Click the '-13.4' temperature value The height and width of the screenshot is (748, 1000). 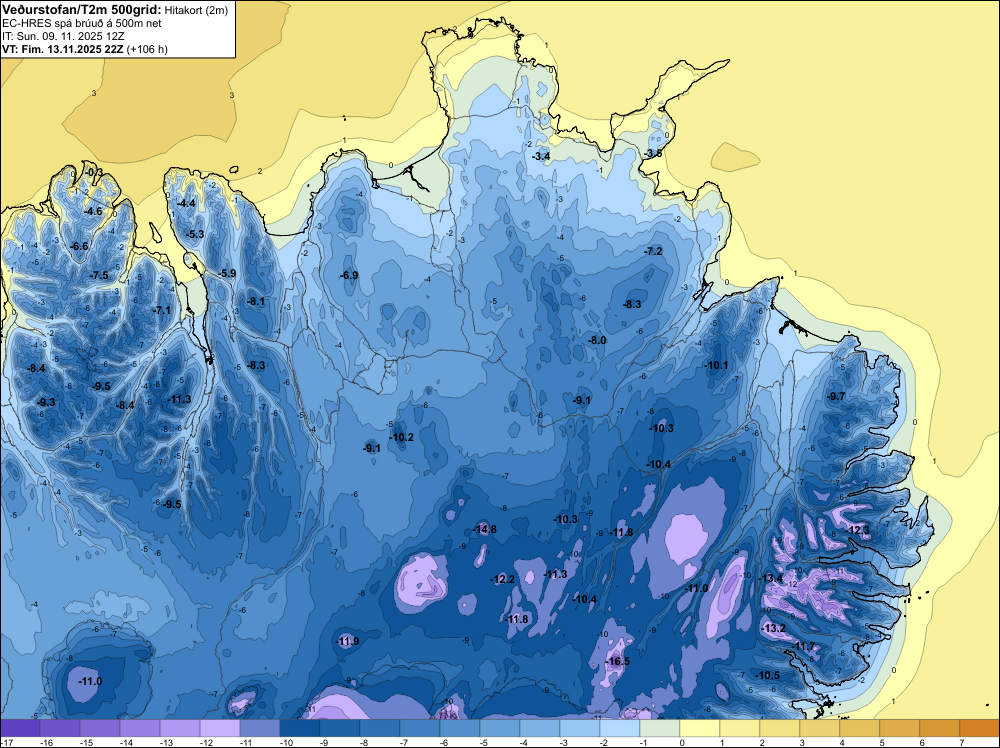(770, 578)
